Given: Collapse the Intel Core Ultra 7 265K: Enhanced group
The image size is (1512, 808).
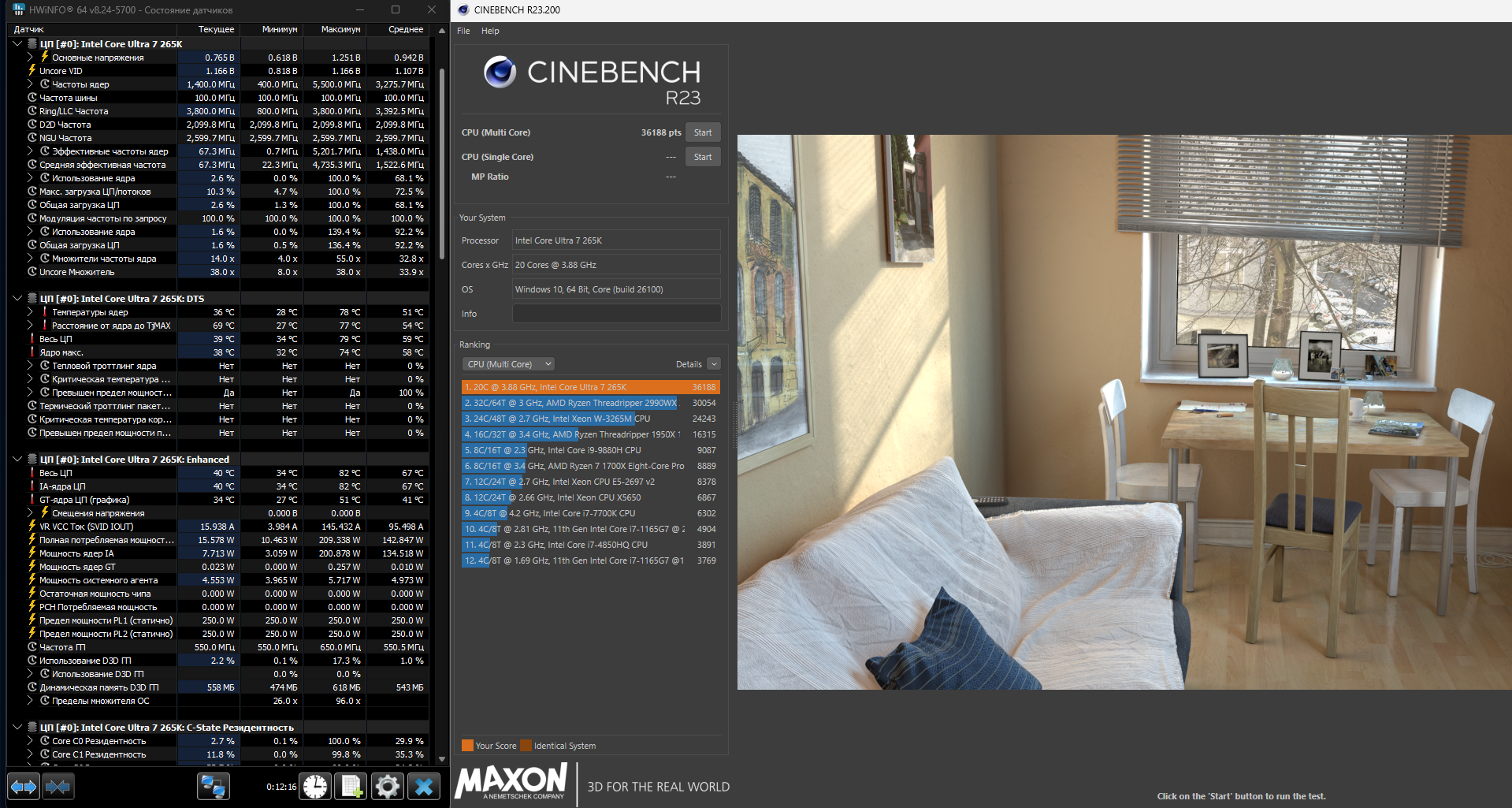Looking at the screenshot, I should click(x=17, y=459).
